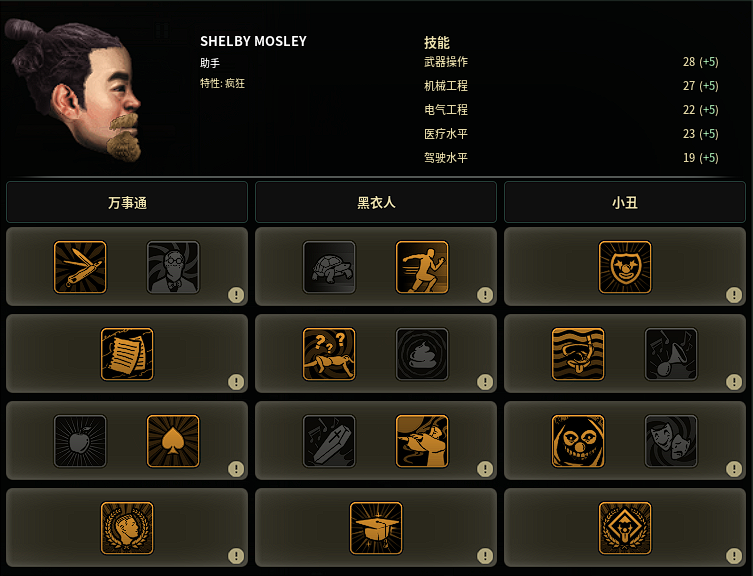
Task: Select the snorkel mask talent icon
Action: (578, 354)
